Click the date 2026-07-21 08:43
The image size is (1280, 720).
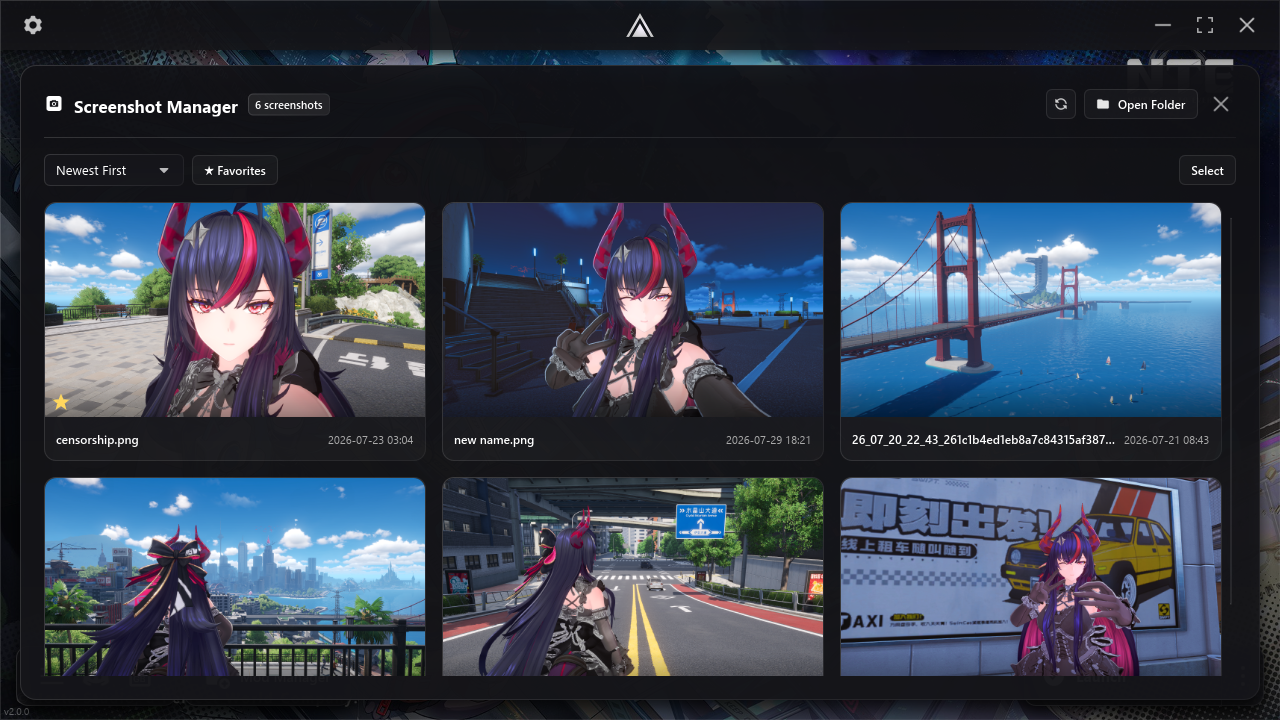[x=1166, y=440]
